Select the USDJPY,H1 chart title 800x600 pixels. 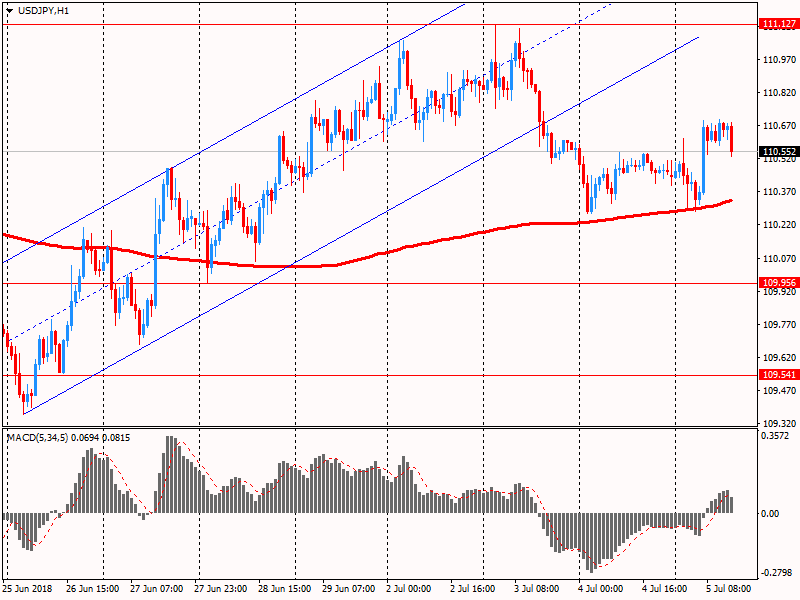click(43, 11)
